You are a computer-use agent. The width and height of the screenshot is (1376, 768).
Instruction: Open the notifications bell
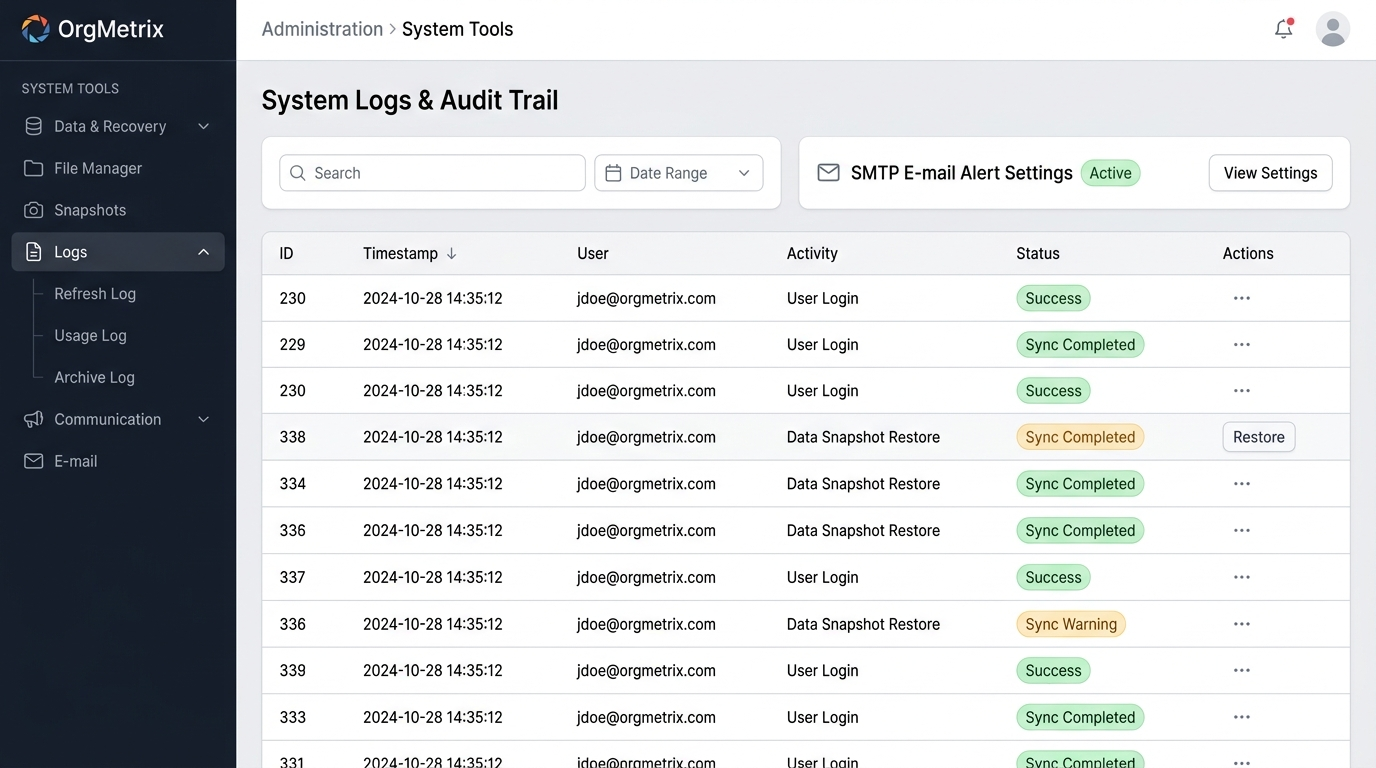(1284, 29)
